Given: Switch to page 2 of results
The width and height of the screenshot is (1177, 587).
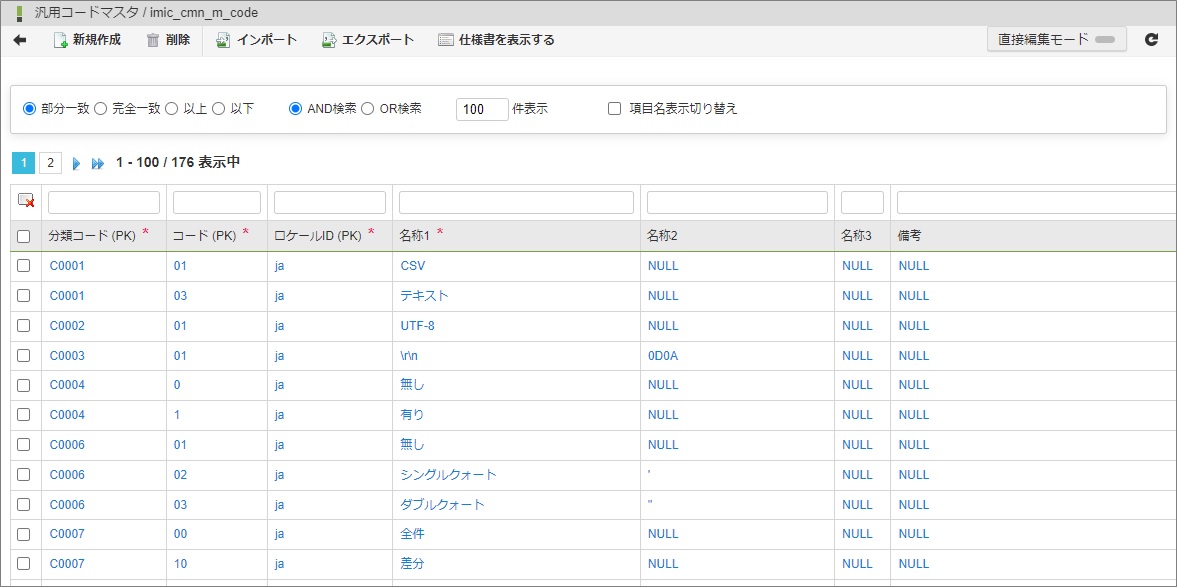Looking at the screenshot, I should tap(50, 163).
